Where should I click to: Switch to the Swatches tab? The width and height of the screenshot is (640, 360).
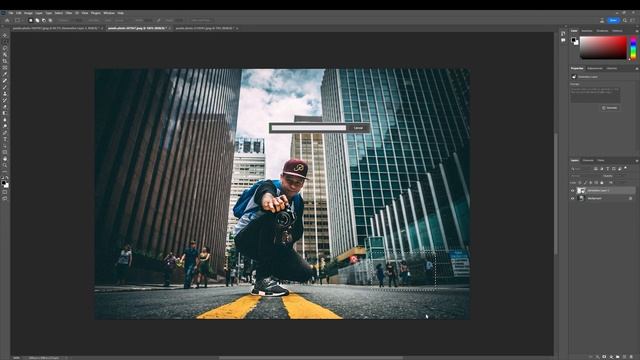tap(587, 31)
